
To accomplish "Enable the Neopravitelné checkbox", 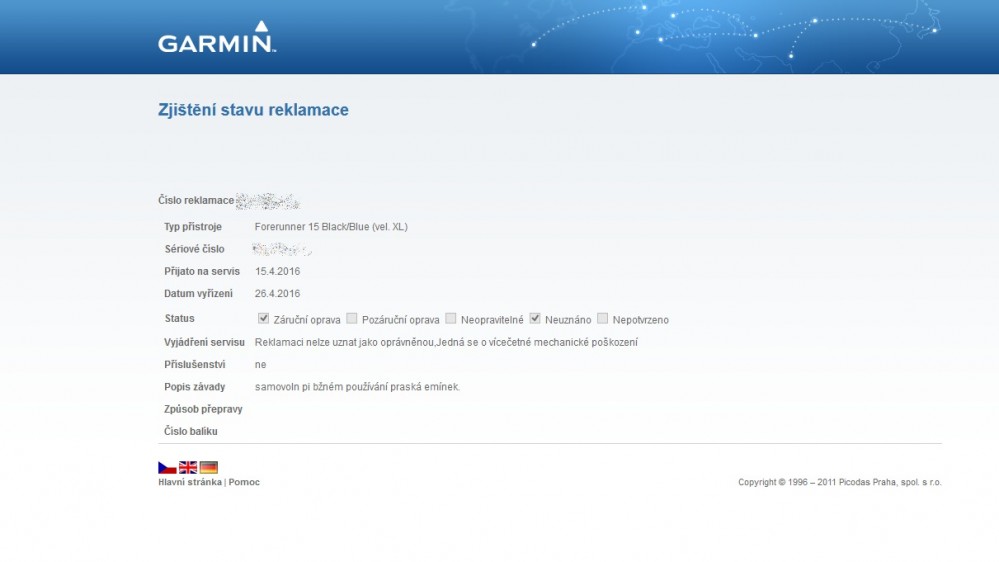I will pos(451,319).
